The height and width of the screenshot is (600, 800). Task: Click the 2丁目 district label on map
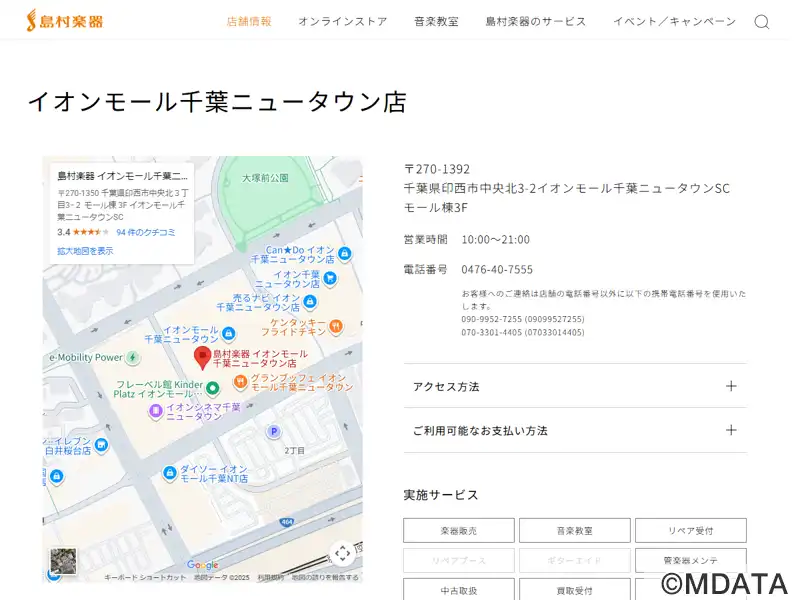[294, 451]
